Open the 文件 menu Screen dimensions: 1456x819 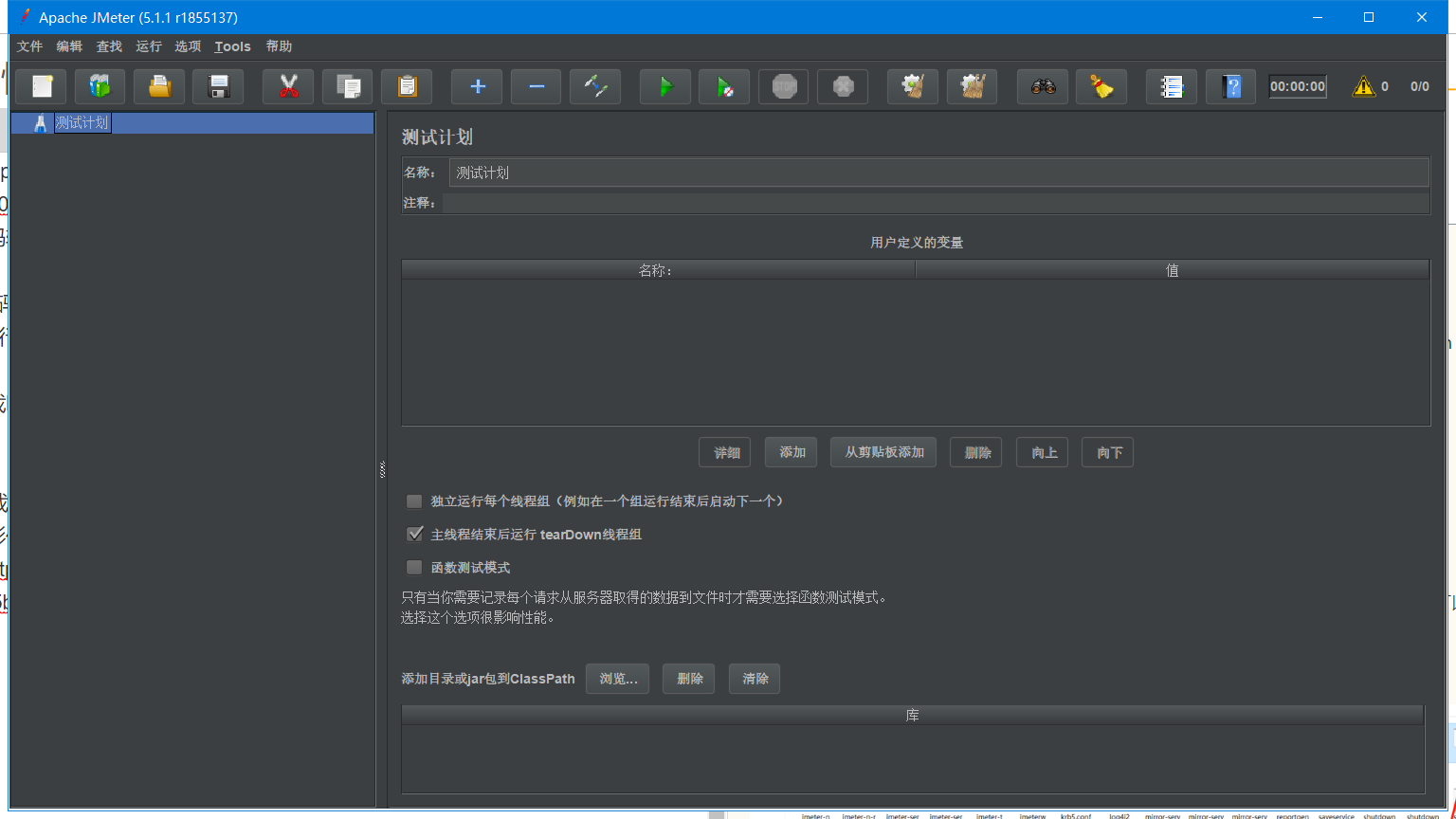pyautogui.click(x=30, y=46)
